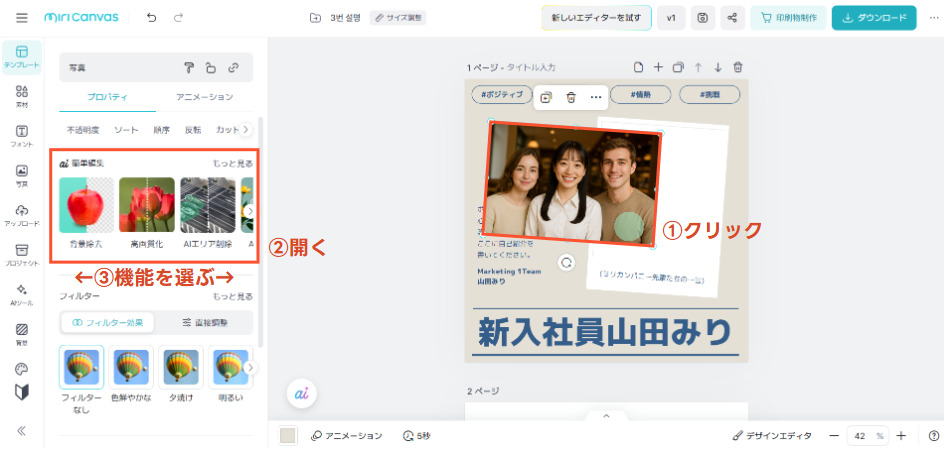Select the 反転 (flip) option
Image resolution: width=944 pixels, height=453 pixels.
[193, 130]
